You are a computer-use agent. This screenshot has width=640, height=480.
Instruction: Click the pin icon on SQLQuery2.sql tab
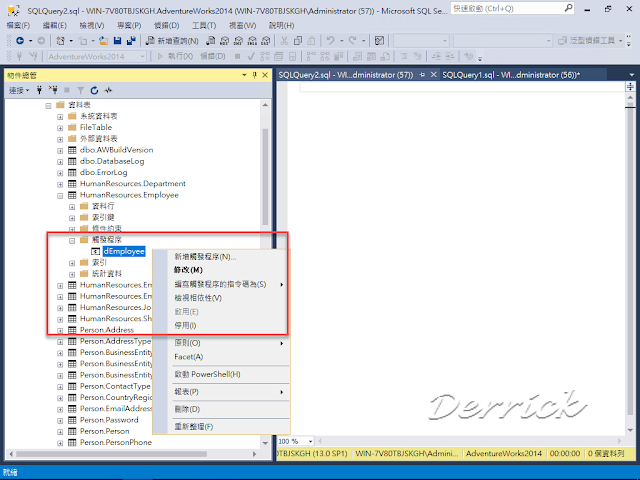(x=422, y=75)
